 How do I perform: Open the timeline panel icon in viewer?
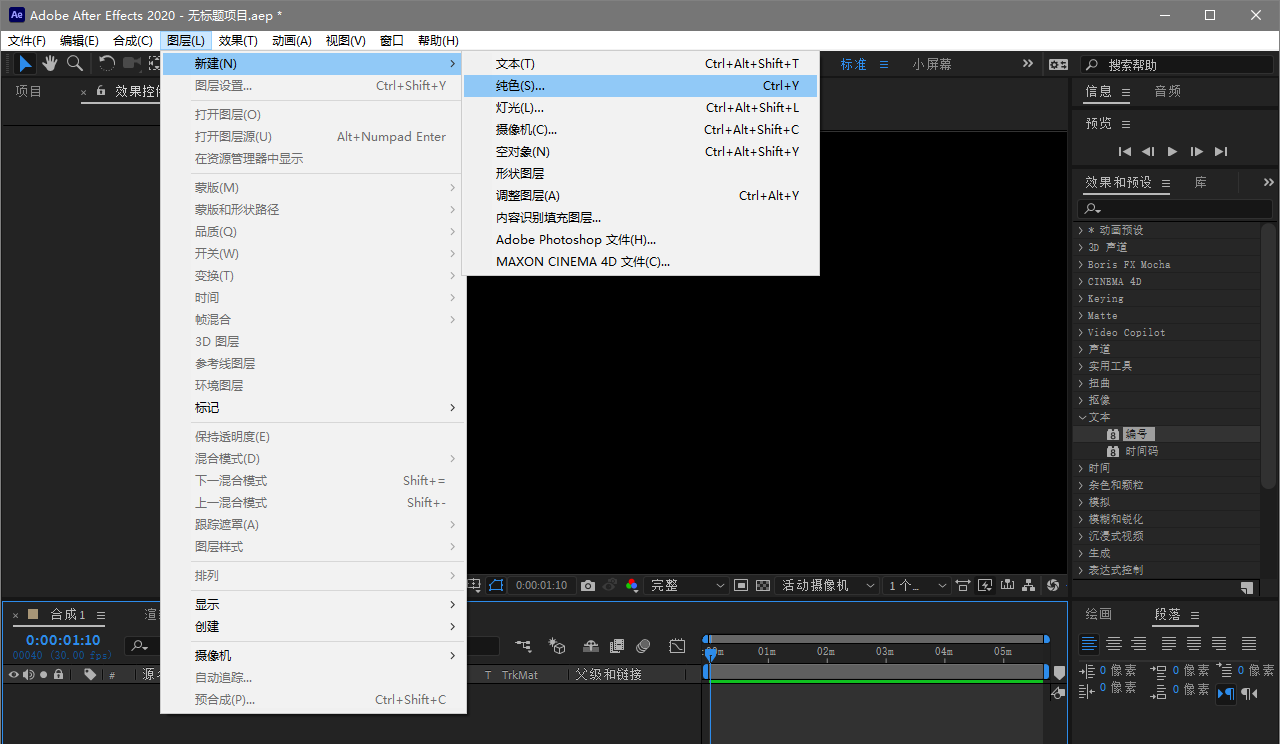(x=1007, y=585)
